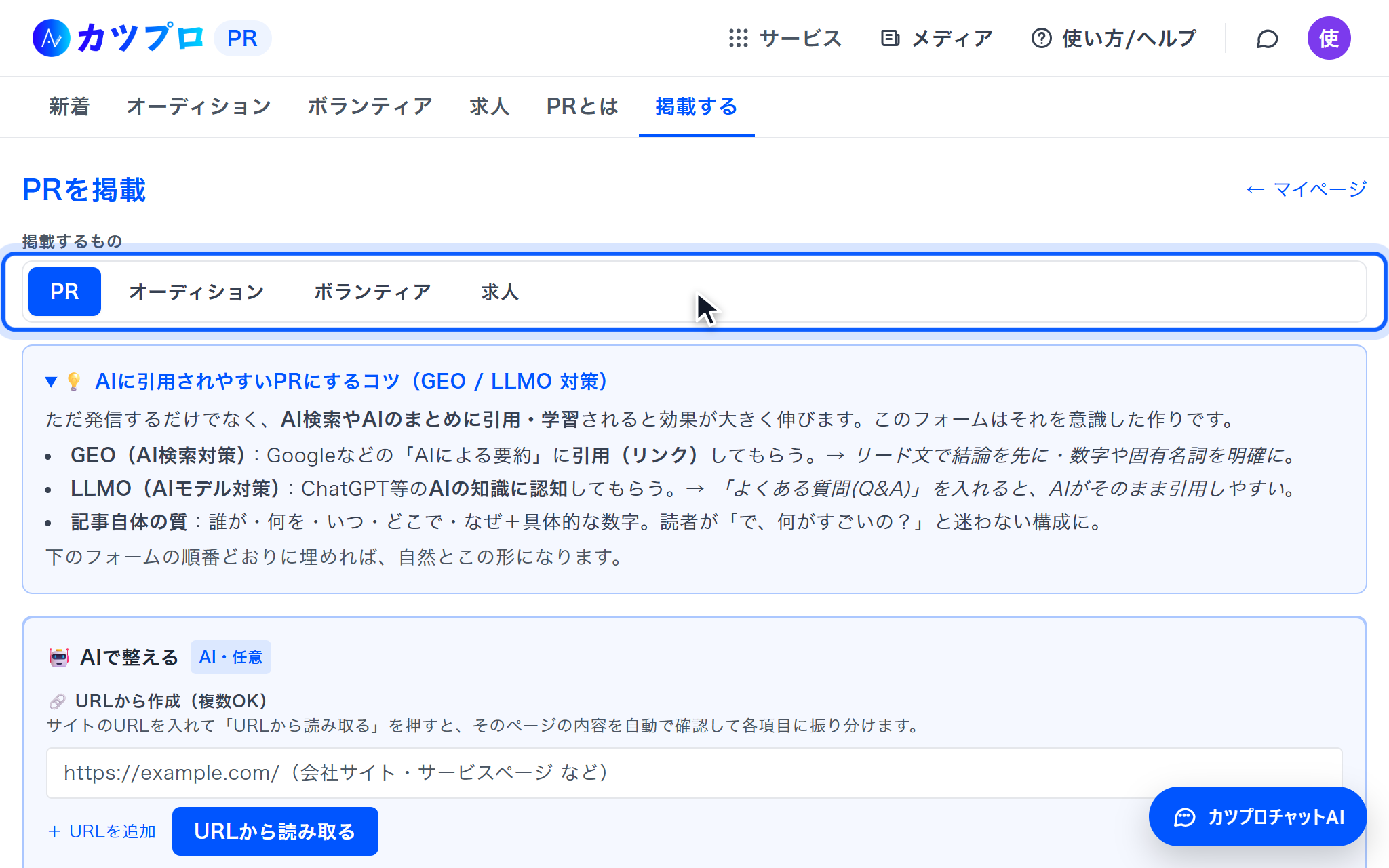This screenshot has width=1389, height=868.
Task: Open the PRとは tab
Action: [x=583, y=106]
